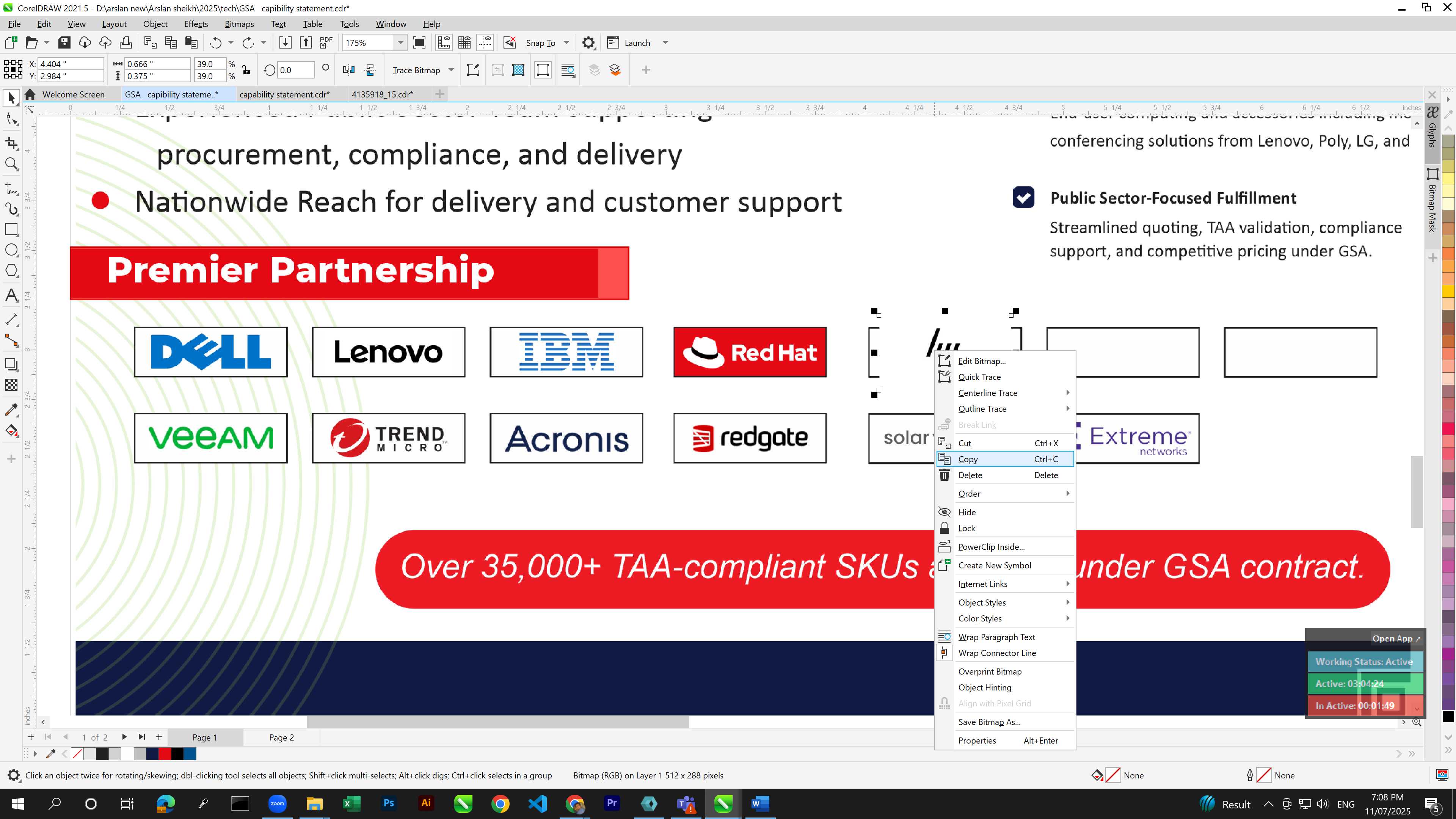Click PowerClip Inside entry
Image resolution: width=1456 pixels, height=819 pixels.
point(1004,546)
